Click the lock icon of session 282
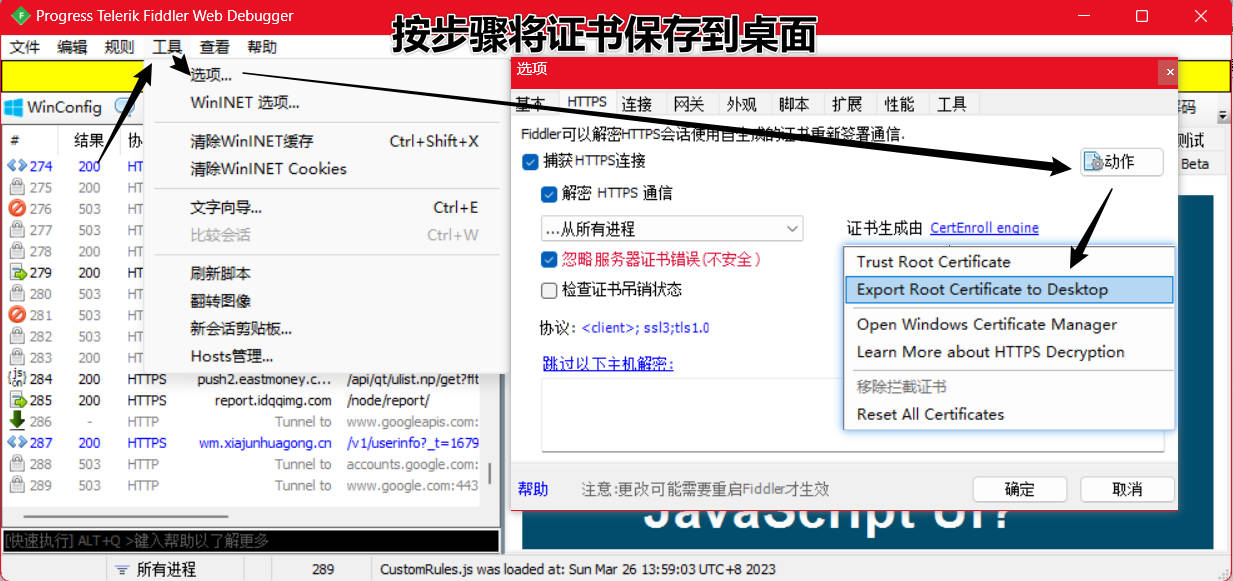The image size is (1233, 581). (17, 336)
